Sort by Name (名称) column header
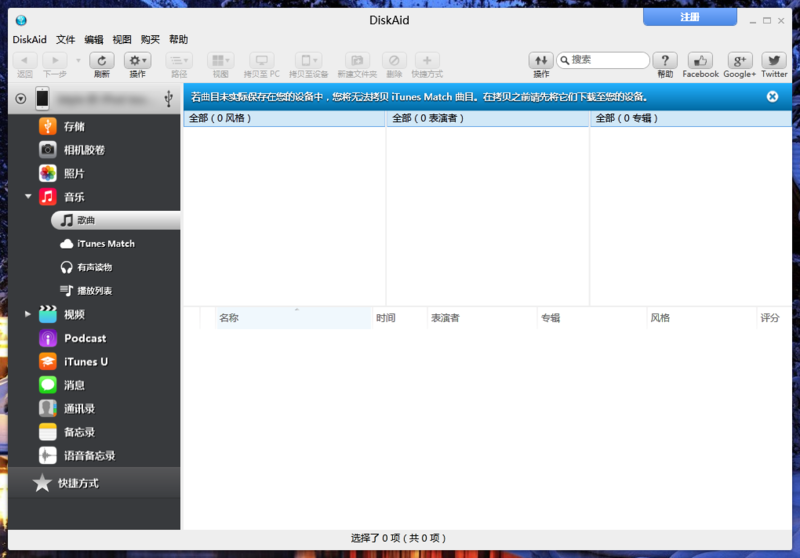Screen dimensions: 800x558 (x=293, y=318)
